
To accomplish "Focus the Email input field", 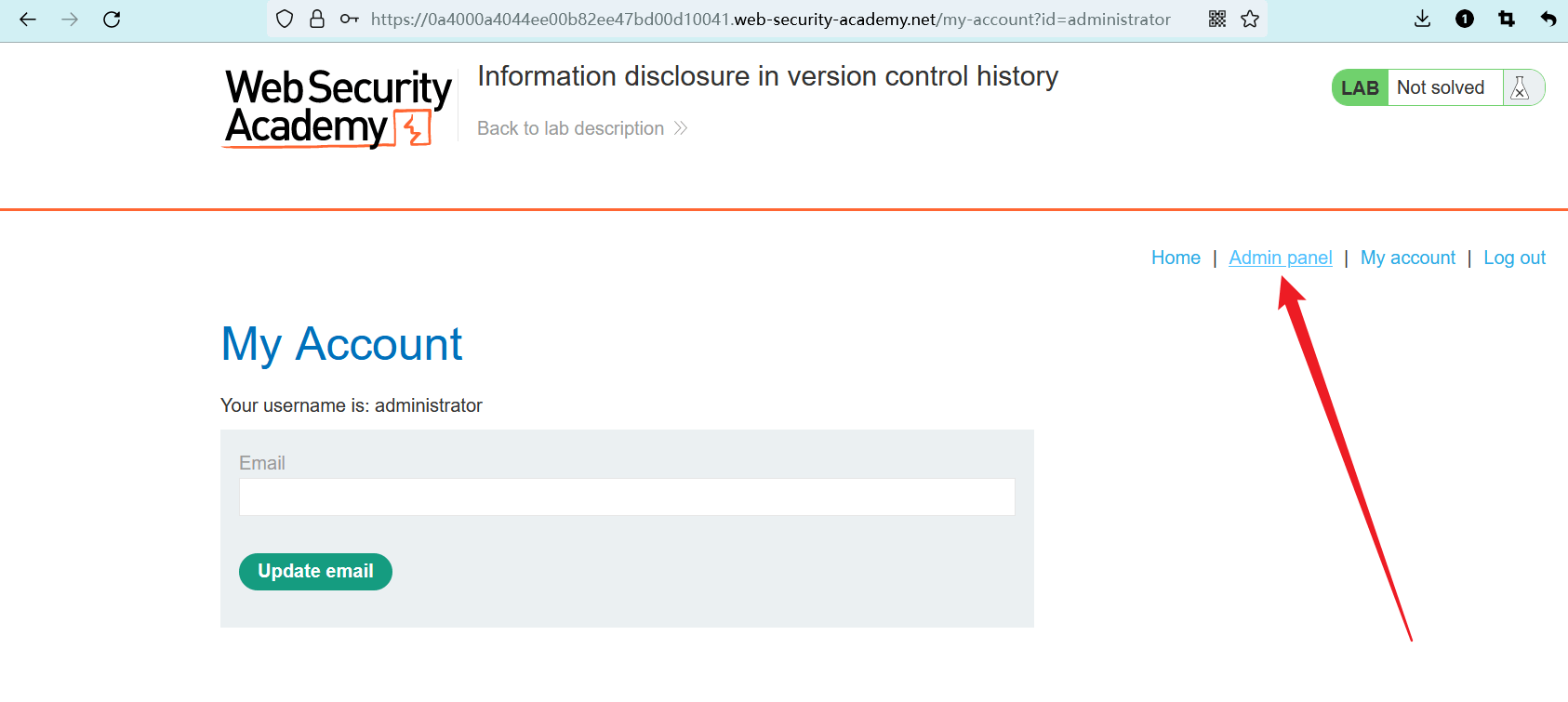I will coord(627,497).
